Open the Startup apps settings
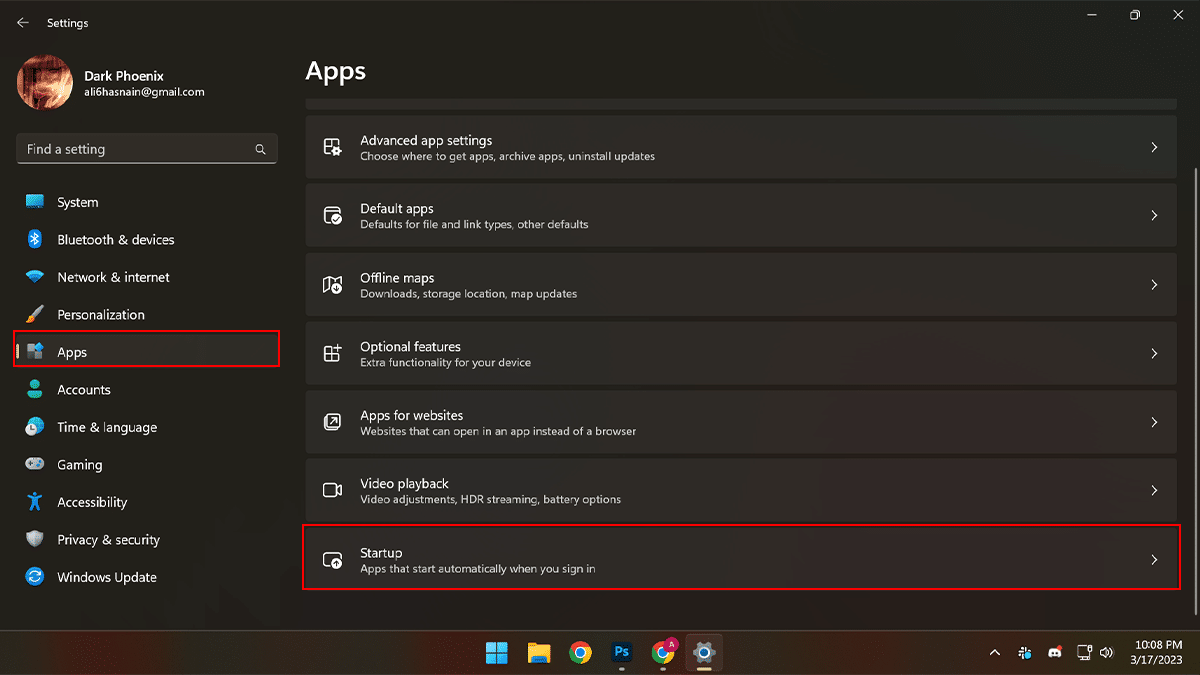This screenshot has height=675, width=1200. [740, 560]
